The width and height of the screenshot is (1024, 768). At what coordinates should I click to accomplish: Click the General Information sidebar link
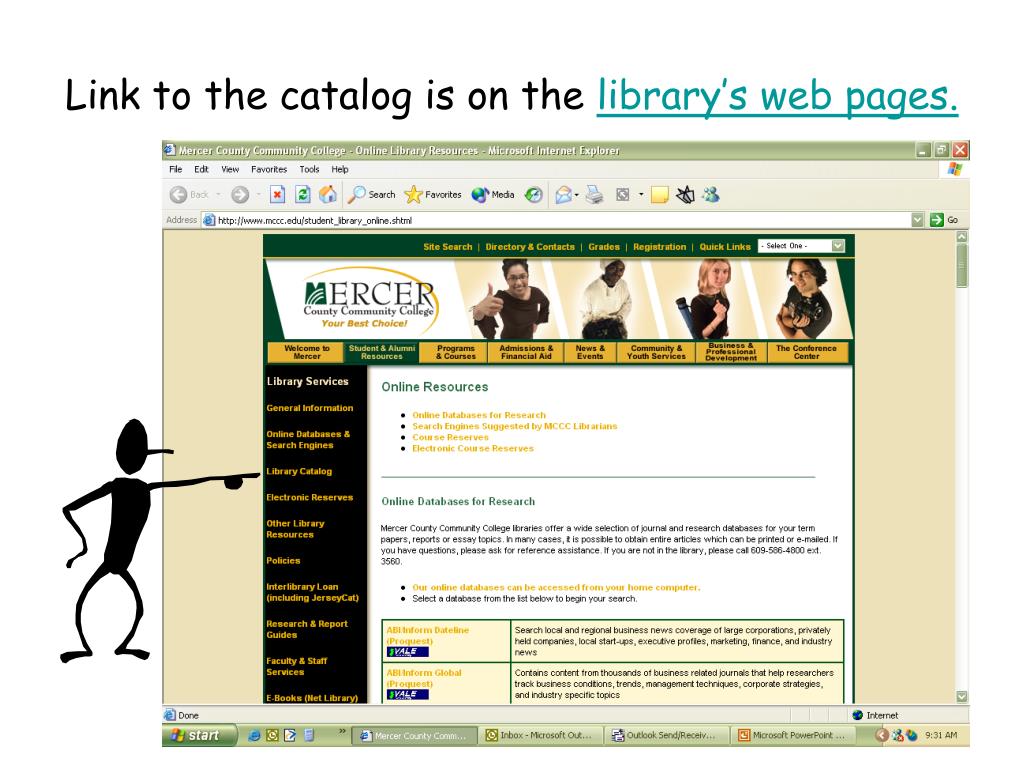point(310,408)
